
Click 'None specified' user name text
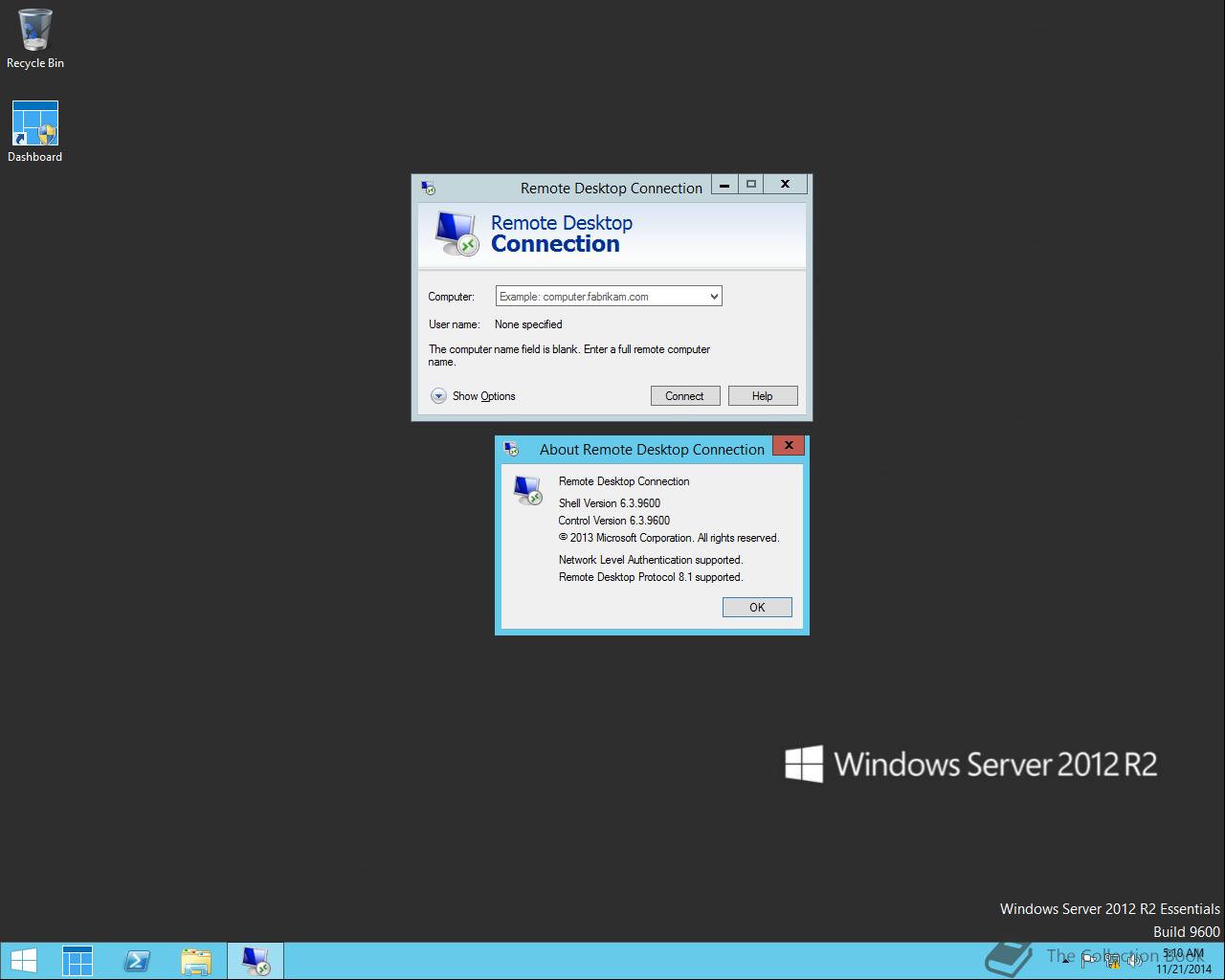click(x=528, y=324)
